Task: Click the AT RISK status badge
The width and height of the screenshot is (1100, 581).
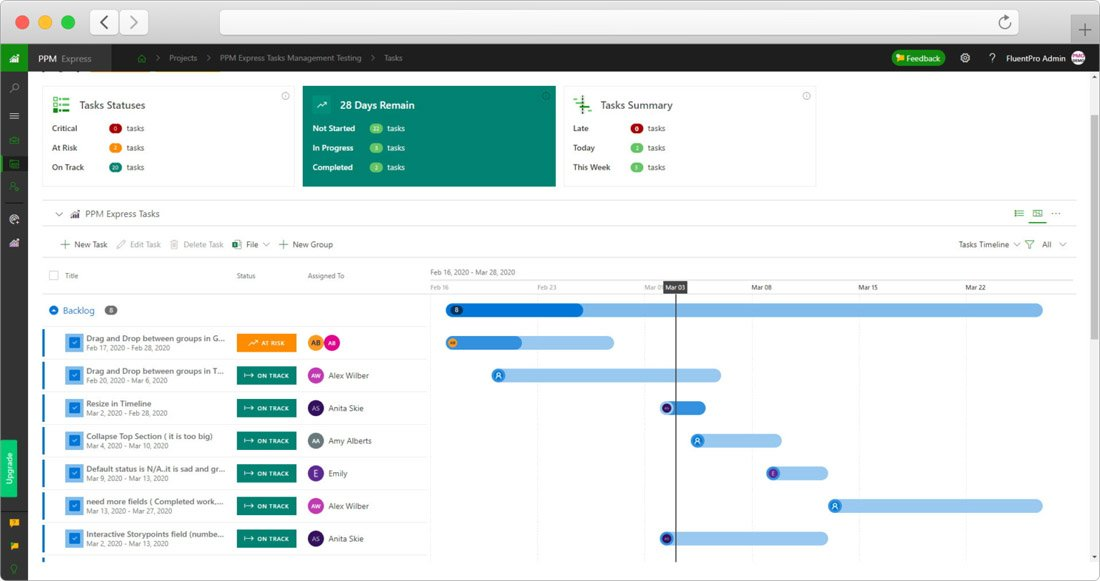Action: coord(267,343)
